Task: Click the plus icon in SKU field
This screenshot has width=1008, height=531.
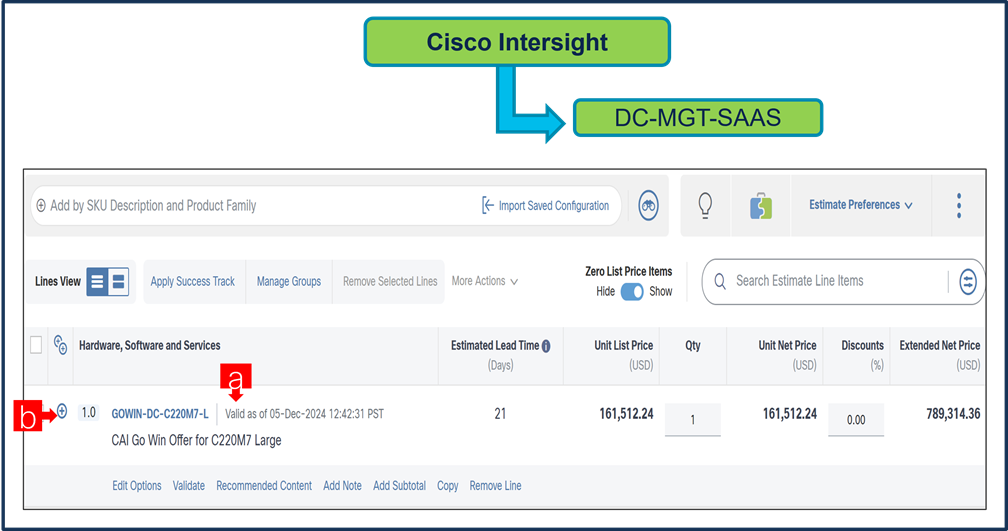Action: (41, 206)
